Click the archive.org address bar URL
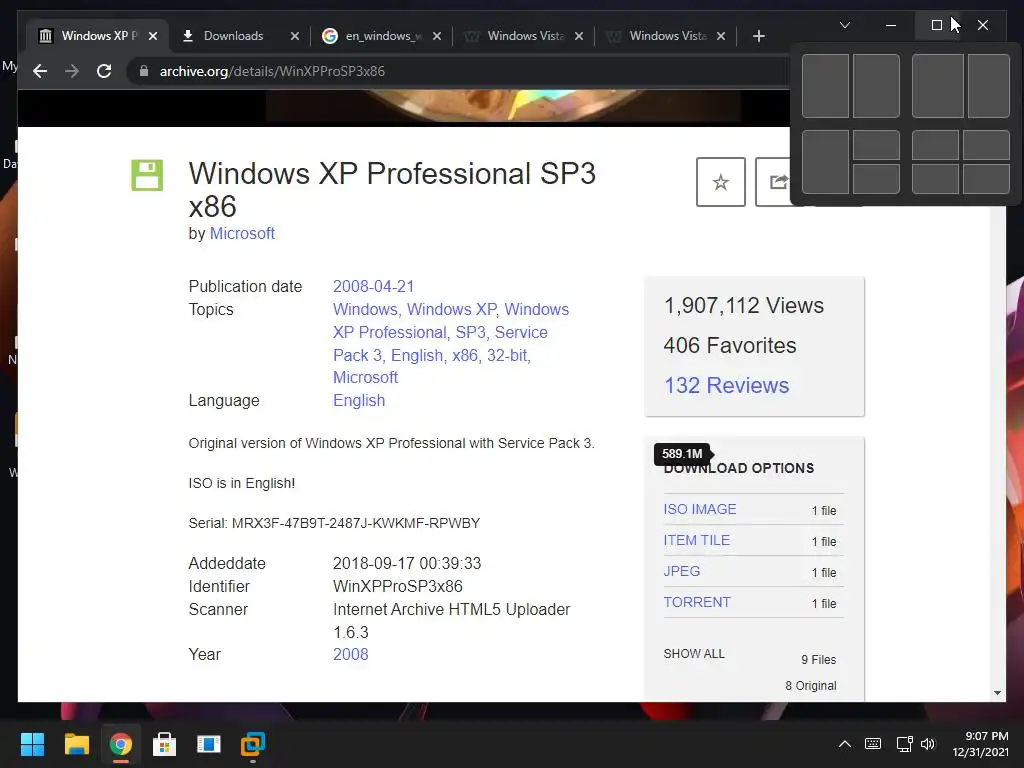This screenshot has width=1024, height=768. click(x=272, y=71)
